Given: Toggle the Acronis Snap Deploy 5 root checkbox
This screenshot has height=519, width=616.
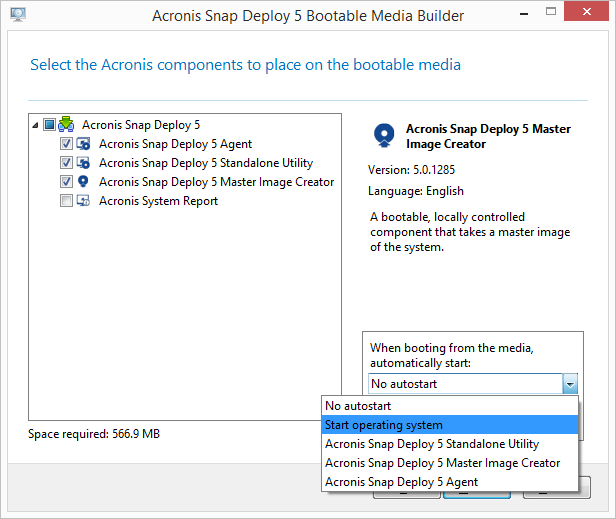Looking at the screenshot, I should pyautogui.click(x=49, y=125).
